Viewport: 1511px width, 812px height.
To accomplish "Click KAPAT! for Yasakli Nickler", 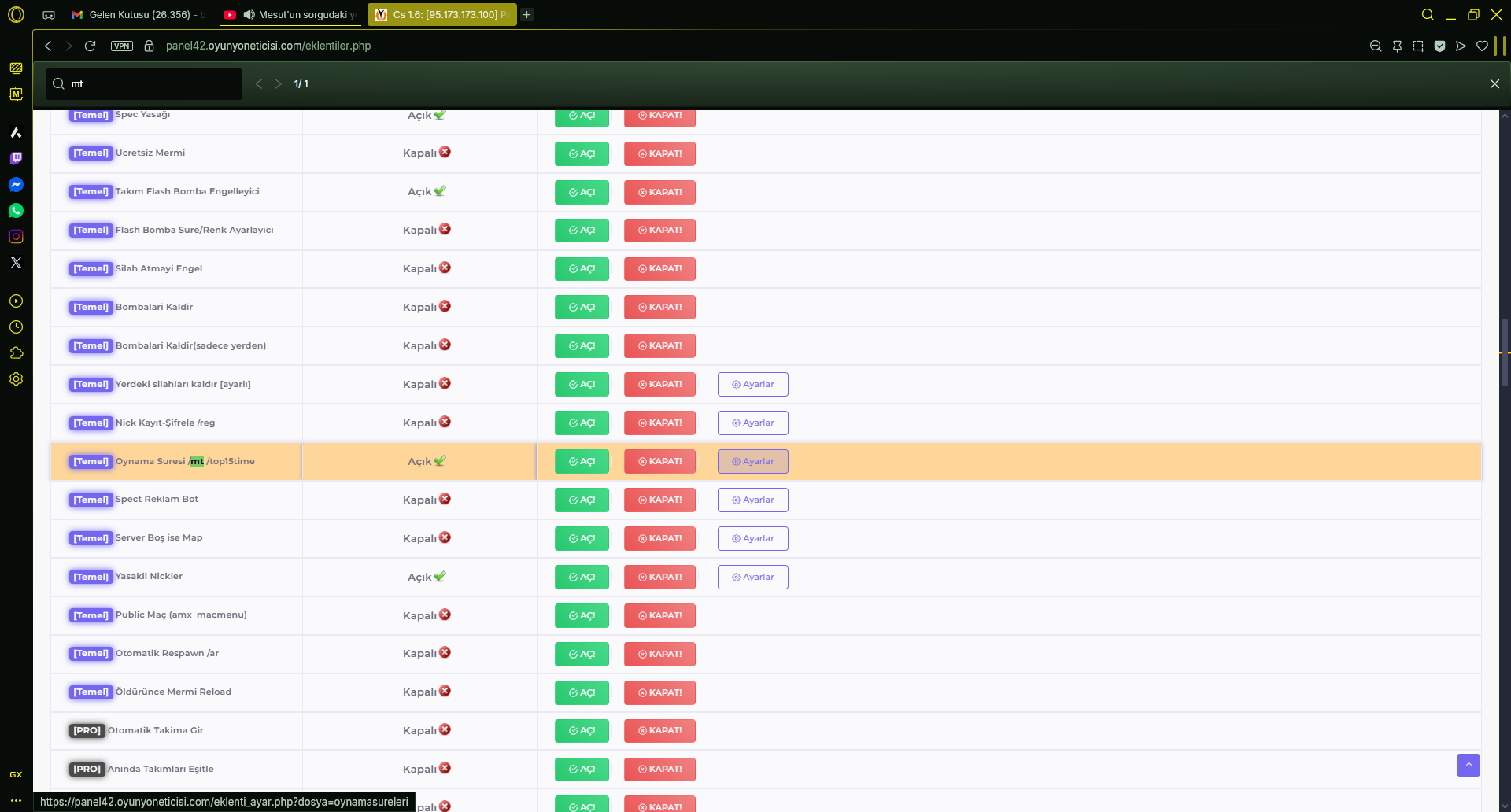I will coord(659,577).
